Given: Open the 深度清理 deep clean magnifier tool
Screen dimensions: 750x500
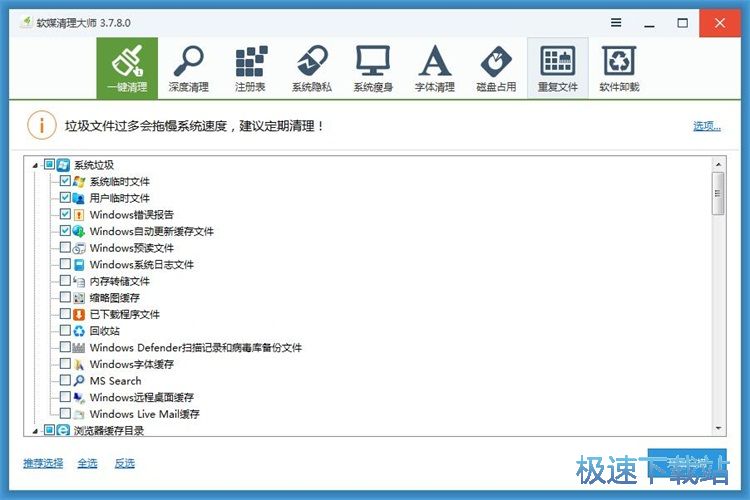Looking at the screenshot, I should (x=188, y=68).
